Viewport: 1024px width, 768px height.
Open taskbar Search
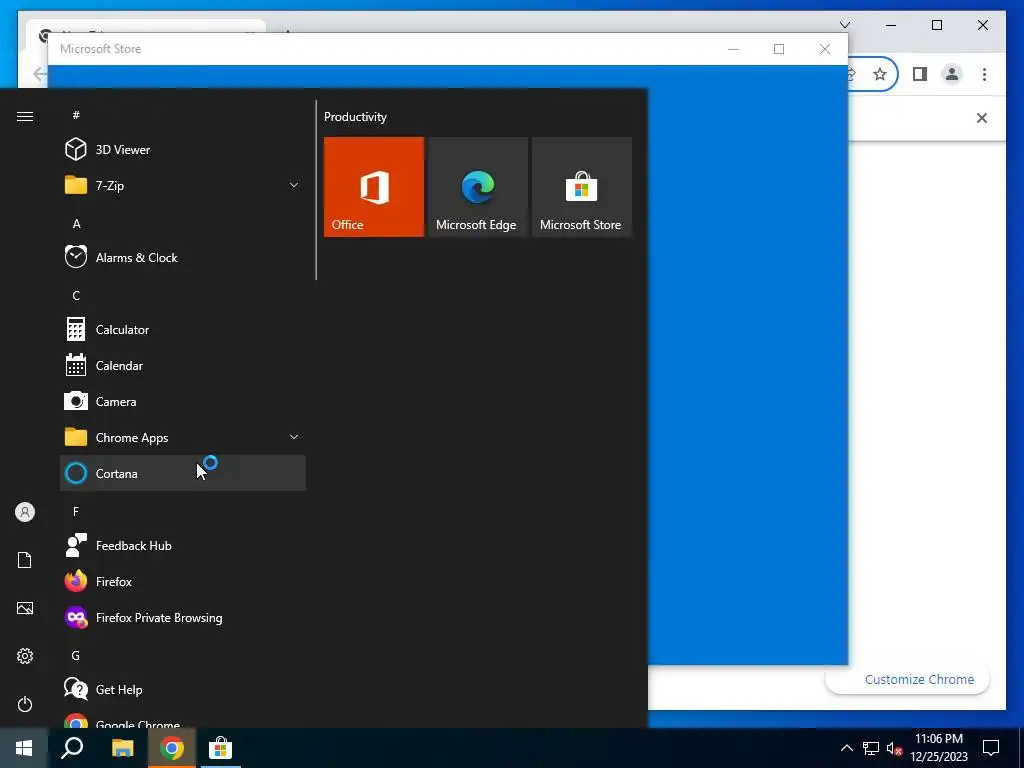coord(72,748)
